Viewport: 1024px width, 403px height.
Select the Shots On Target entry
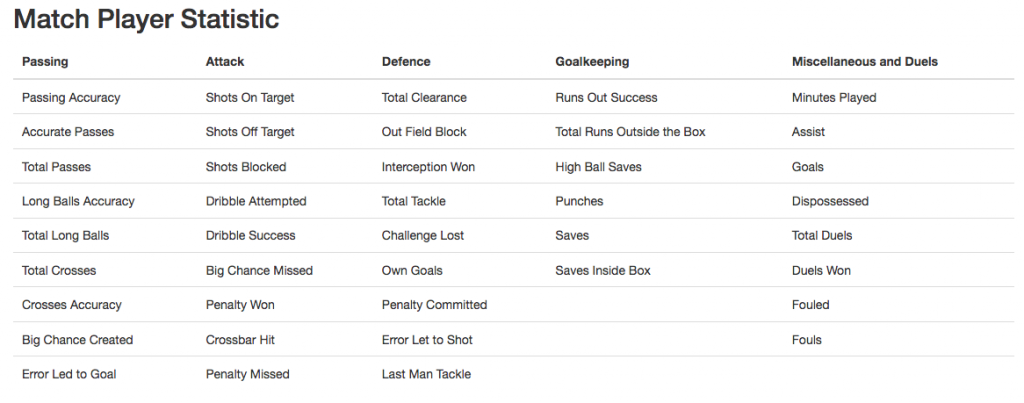[250, 97]
